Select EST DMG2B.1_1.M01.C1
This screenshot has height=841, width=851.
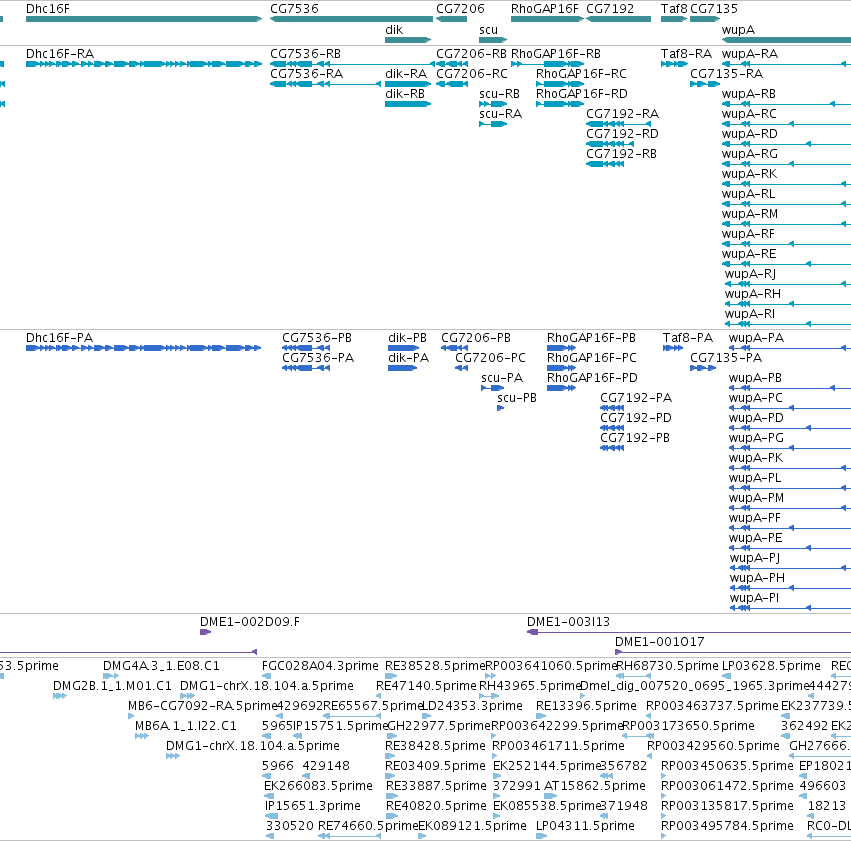(x=60, y=696)
